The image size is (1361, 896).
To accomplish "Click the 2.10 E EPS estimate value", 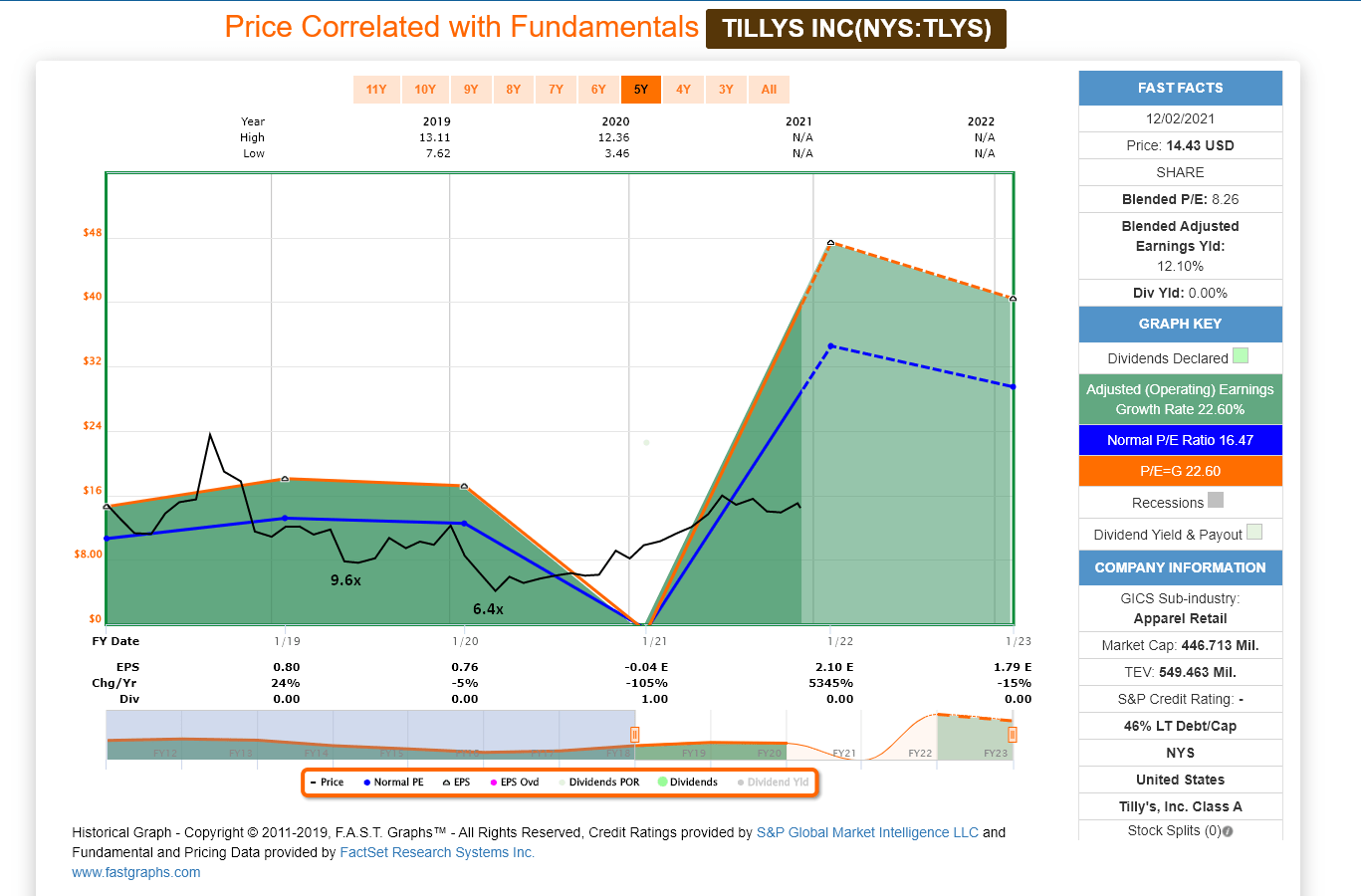I will (x=834, y=667).
